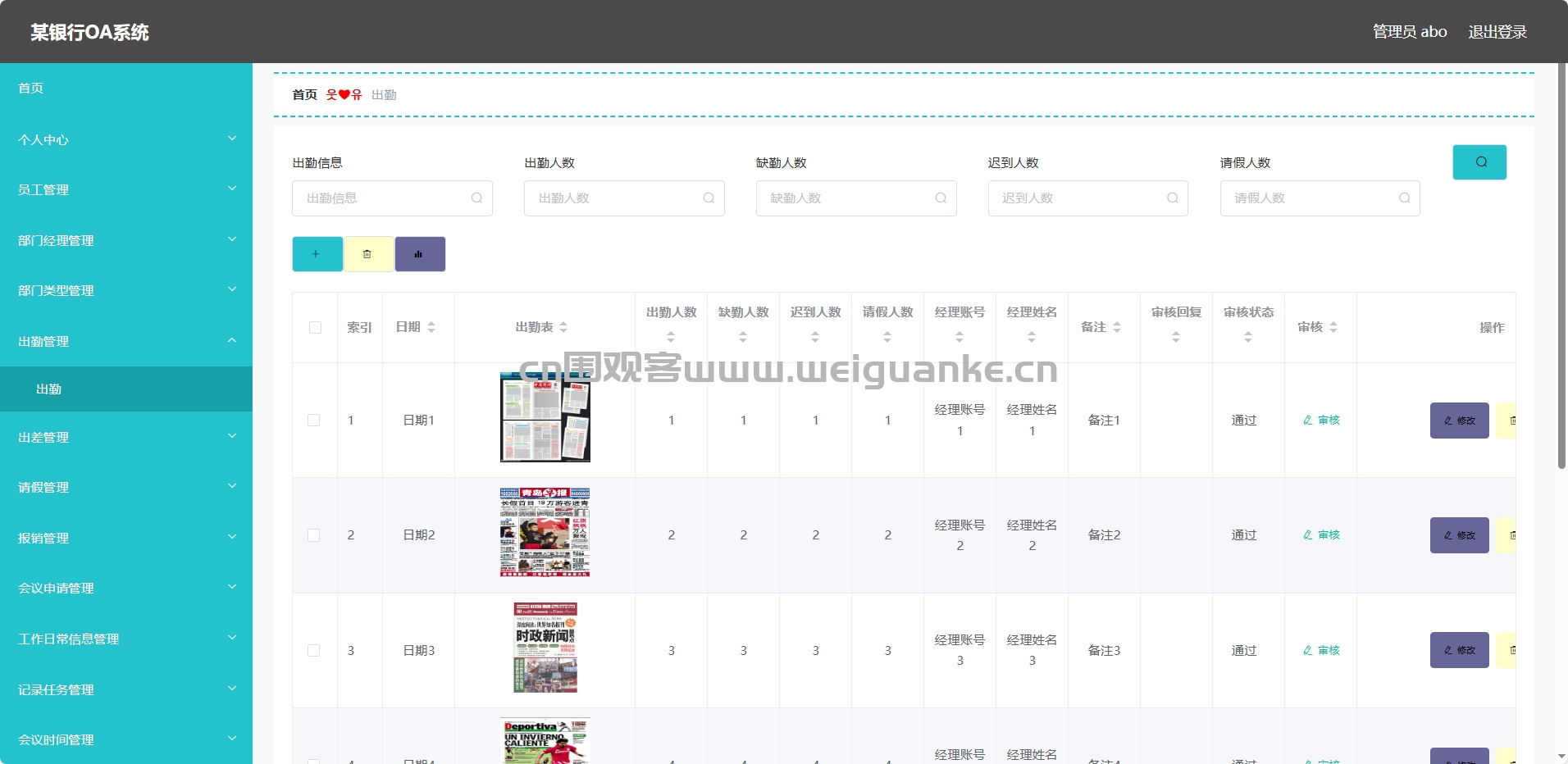Click delete icon in row 日期2
Screen dimensions: 1568x764
point(1506,535)
